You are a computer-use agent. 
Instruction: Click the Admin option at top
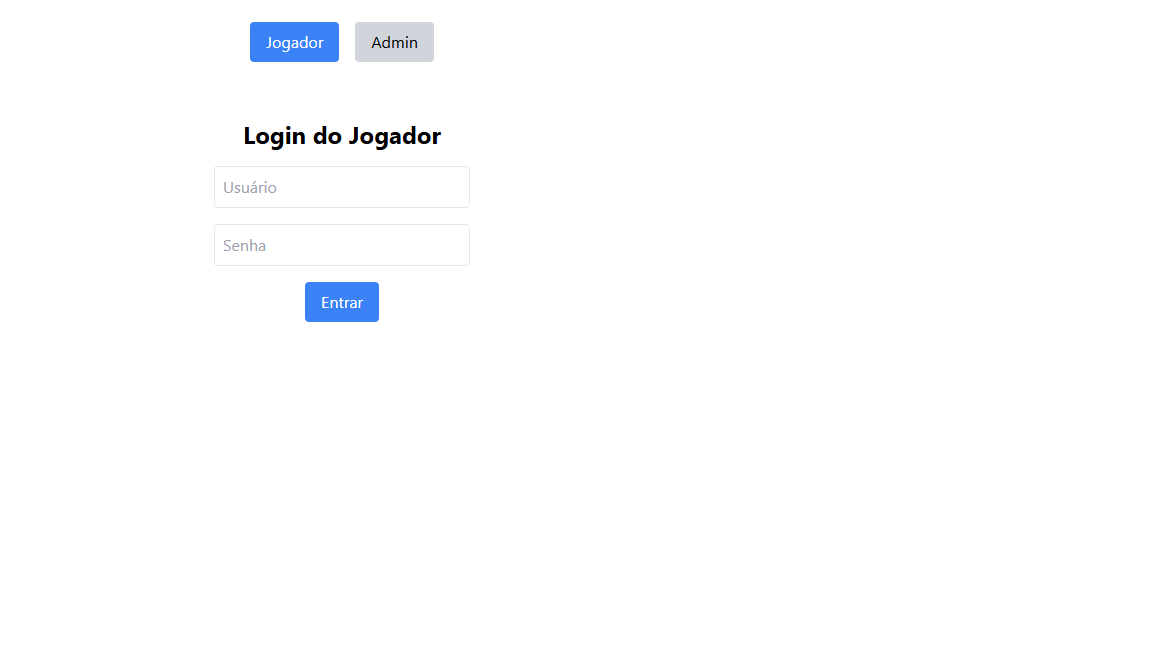394,42
